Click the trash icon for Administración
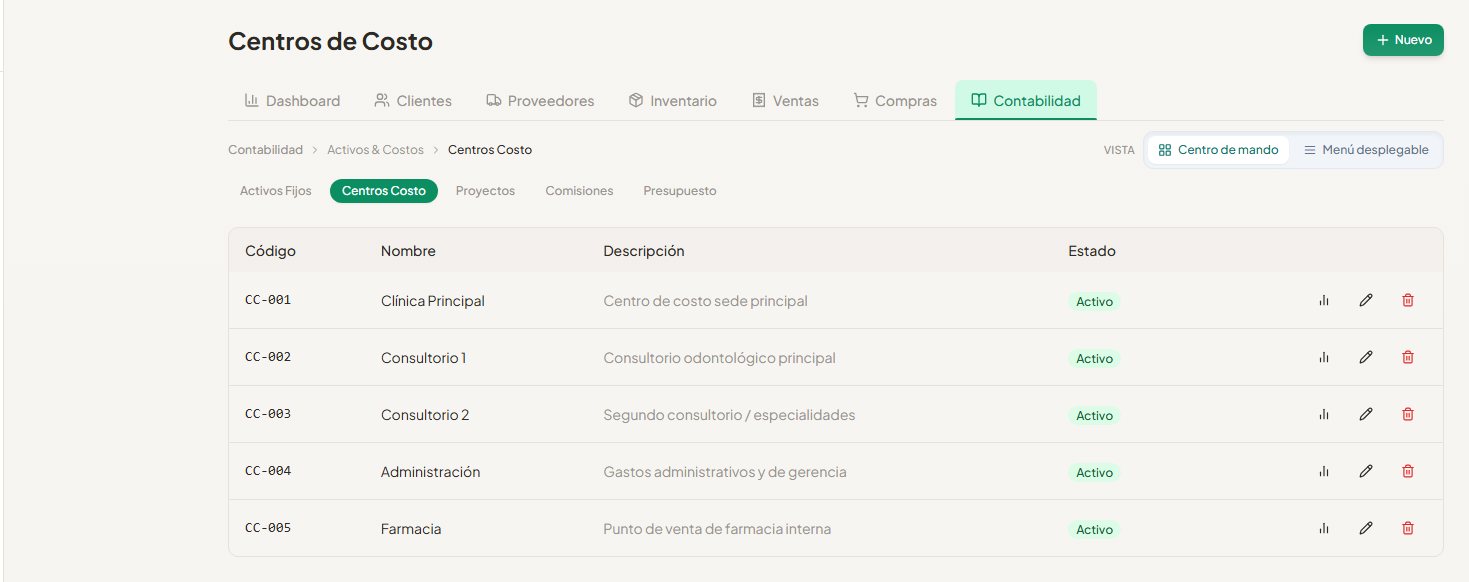Screen dimensions: 1469x582 [1408, 471]
